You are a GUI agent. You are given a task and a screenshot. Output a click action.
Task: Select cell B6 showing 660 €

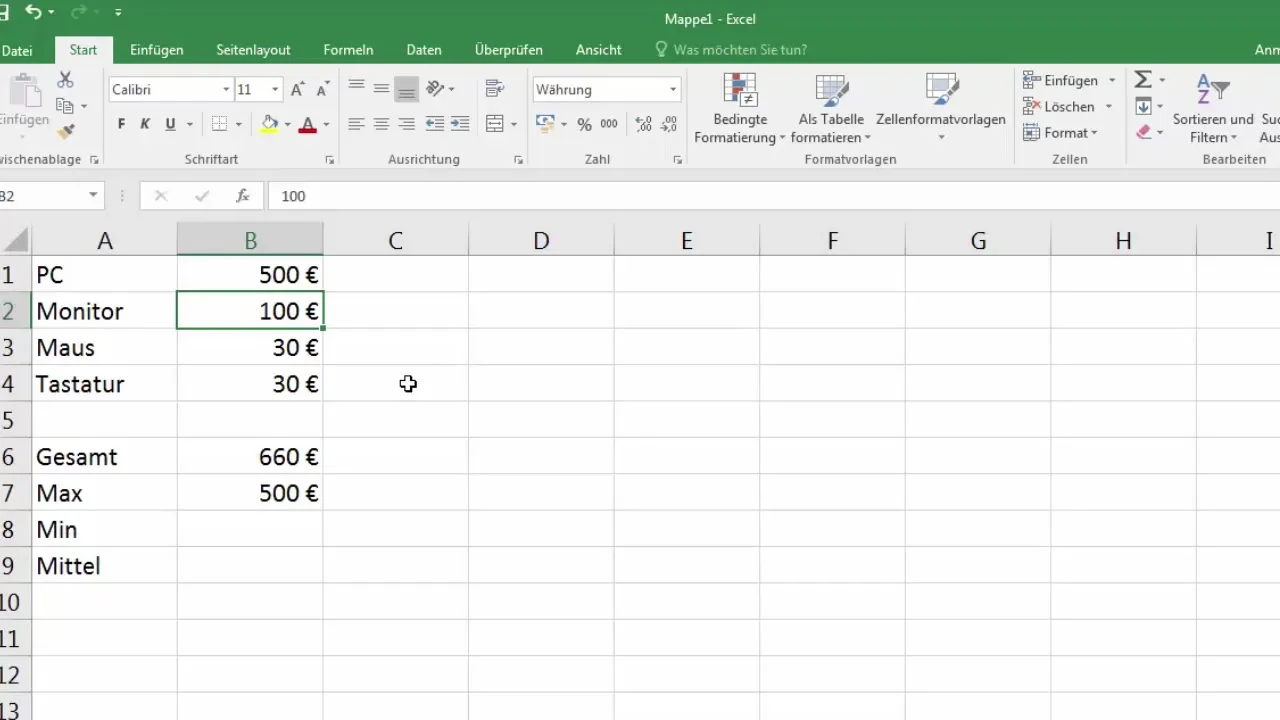(250, 457)
